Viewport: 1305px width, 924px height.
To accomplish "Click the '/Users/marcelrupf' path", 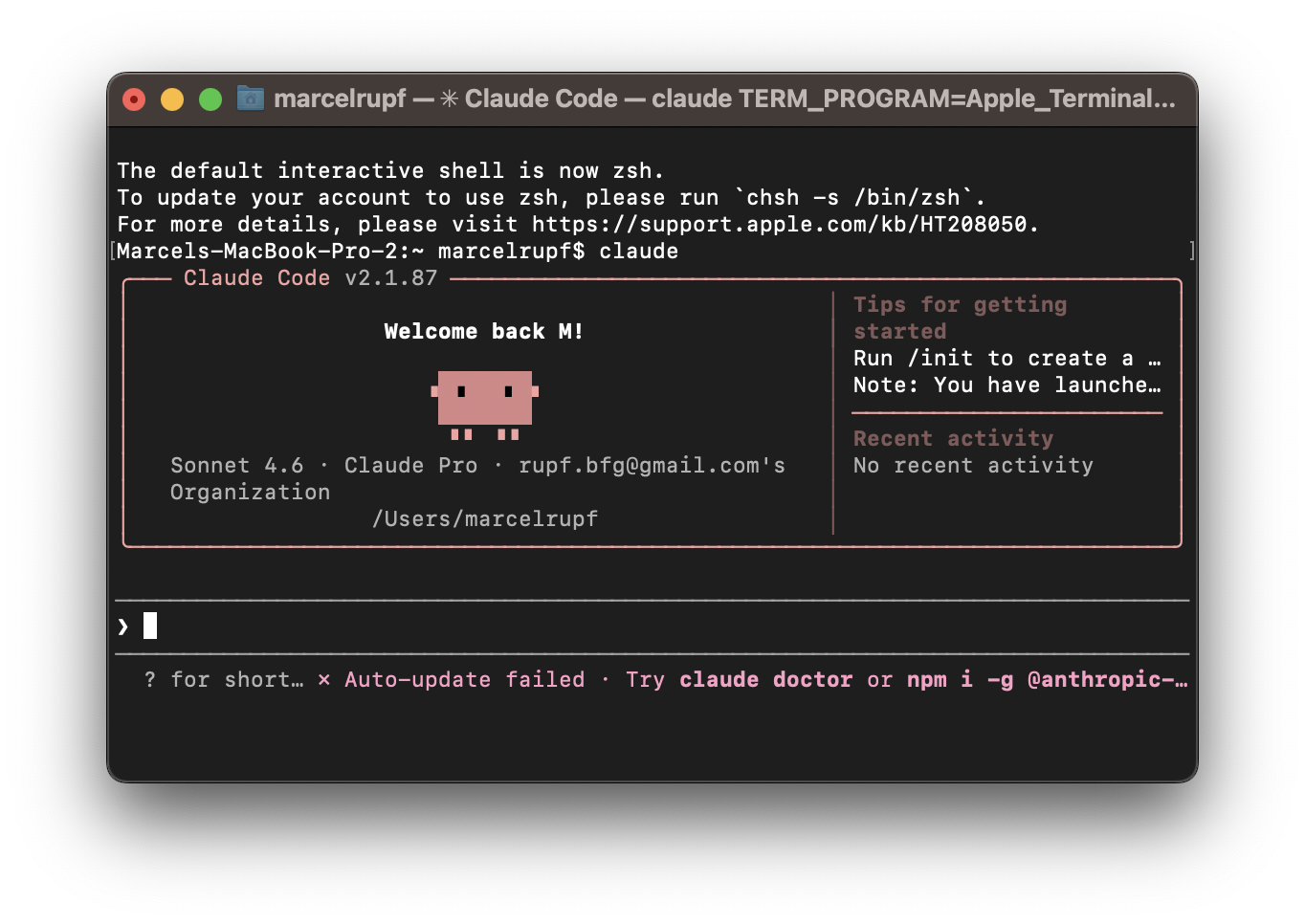I will pyautogui.click(x=485, y=519).
